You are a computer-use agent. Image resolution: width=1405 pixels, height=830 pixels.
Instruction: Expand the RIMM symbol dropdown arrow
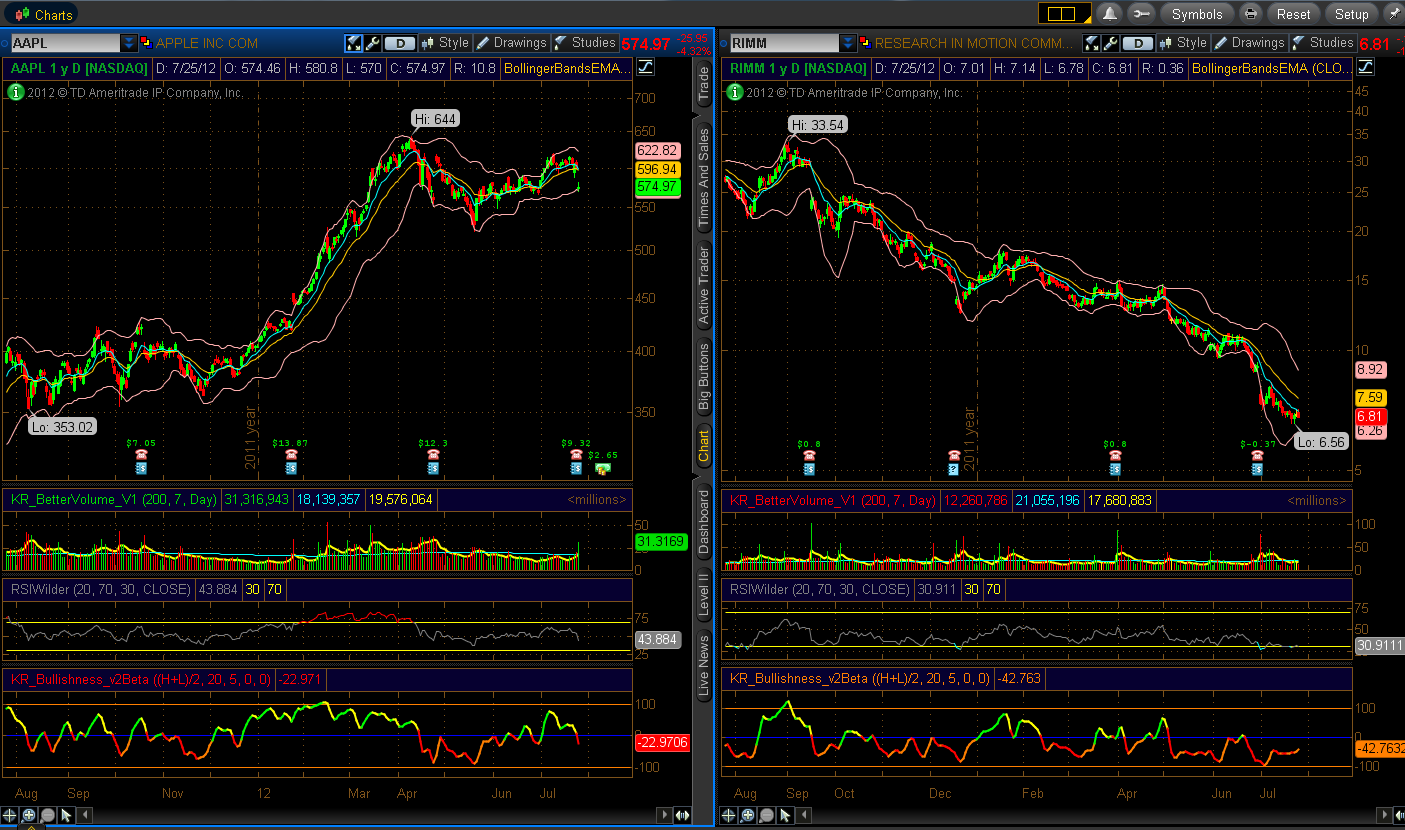tap(848, 43)
